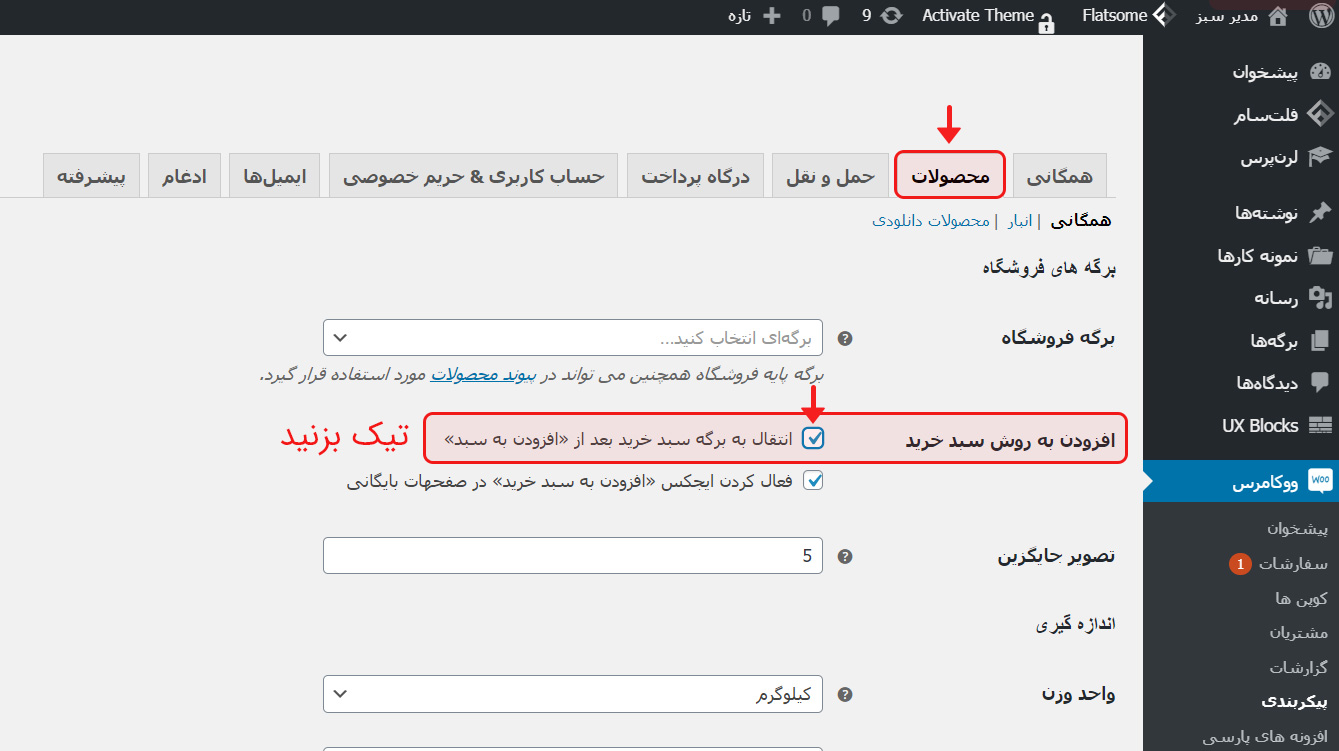Image resolution: width=1339 pixels, height=751 pixels.
Task: Click the تصویر جایگزین field containing 5
Action: click(x=573, y=556)
